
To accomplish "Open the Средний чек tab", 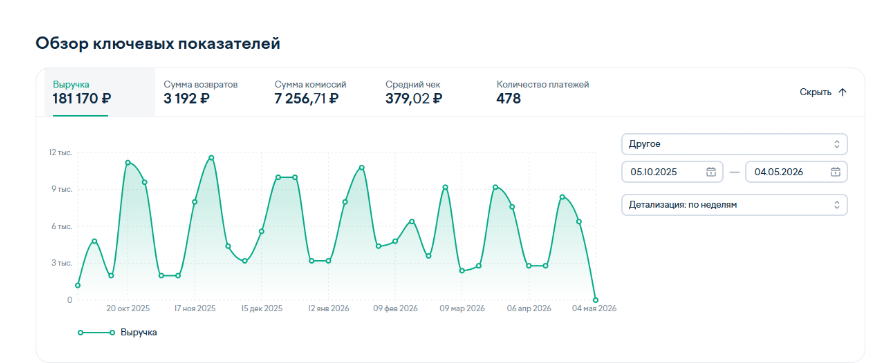I will click(414, 92).
